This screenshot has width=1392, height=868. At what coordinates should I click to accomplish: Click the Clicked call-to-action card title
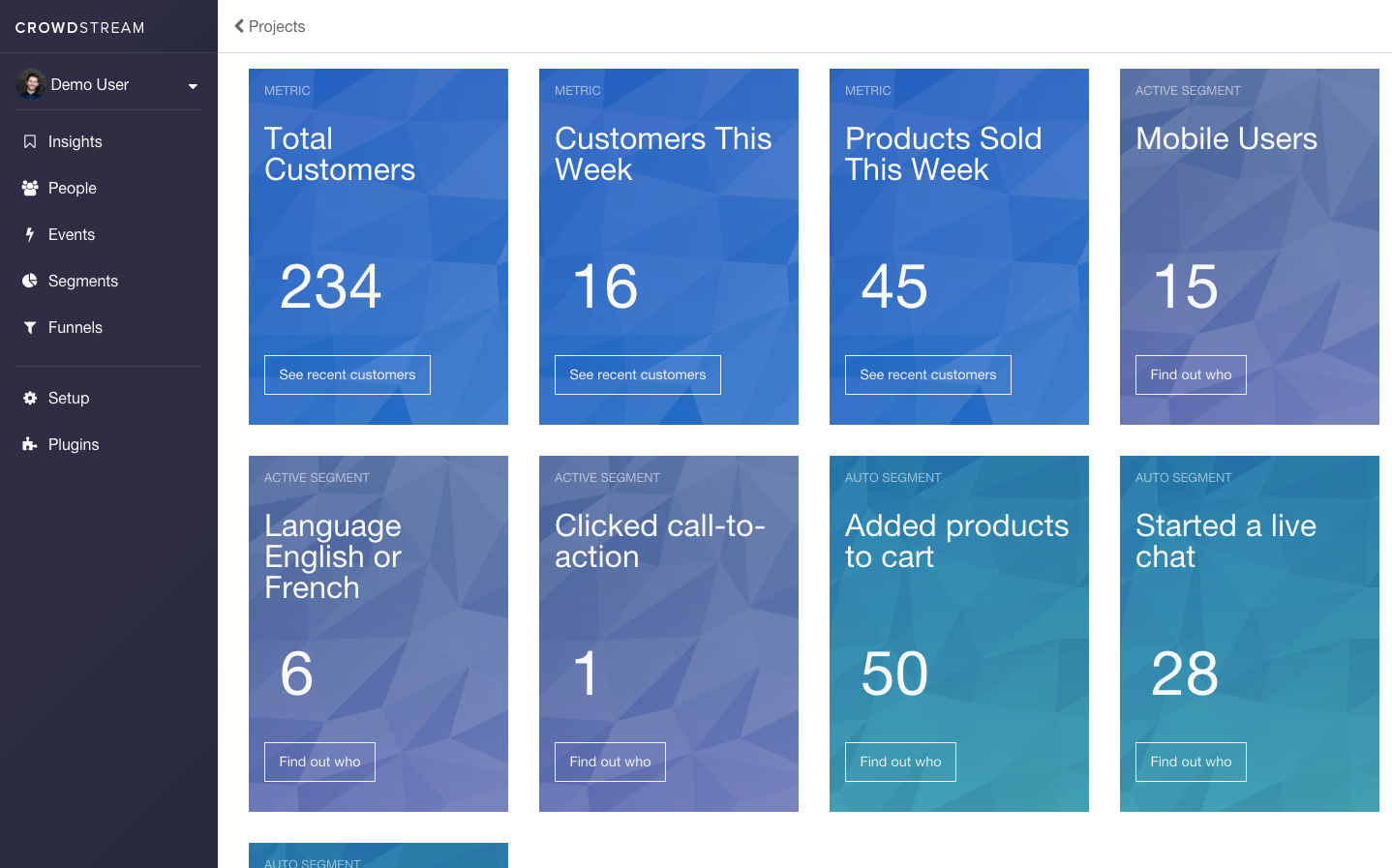pyautogui.click(x=660, y=541)
